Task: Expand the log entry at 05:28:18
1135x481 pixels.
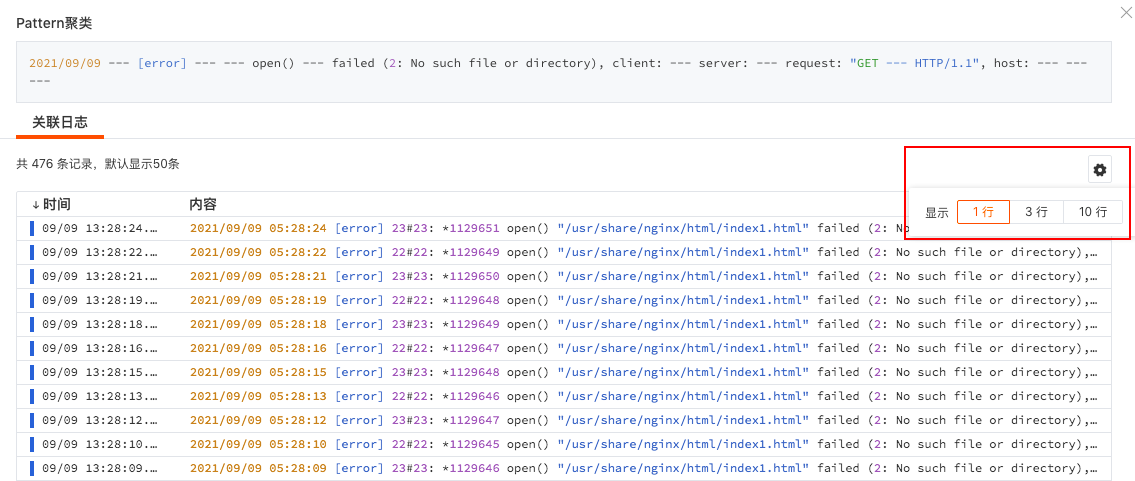Action: pyautogui.click(x=600, y=324)
